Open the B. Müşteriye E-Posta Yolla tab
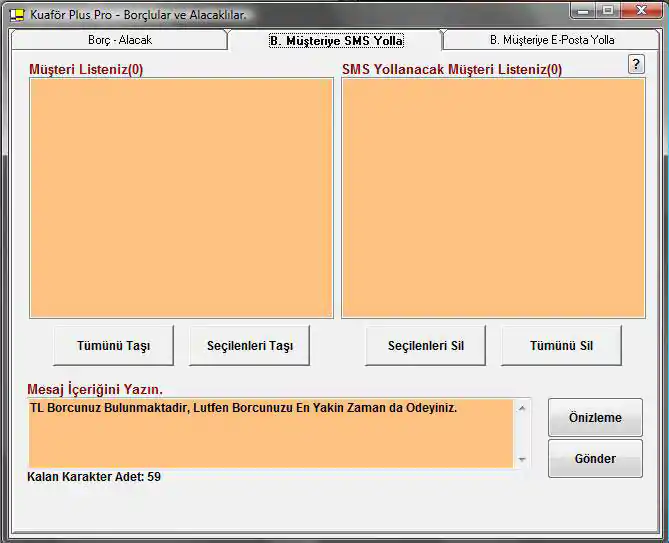 pyautogui.click(x=552, y=40)
